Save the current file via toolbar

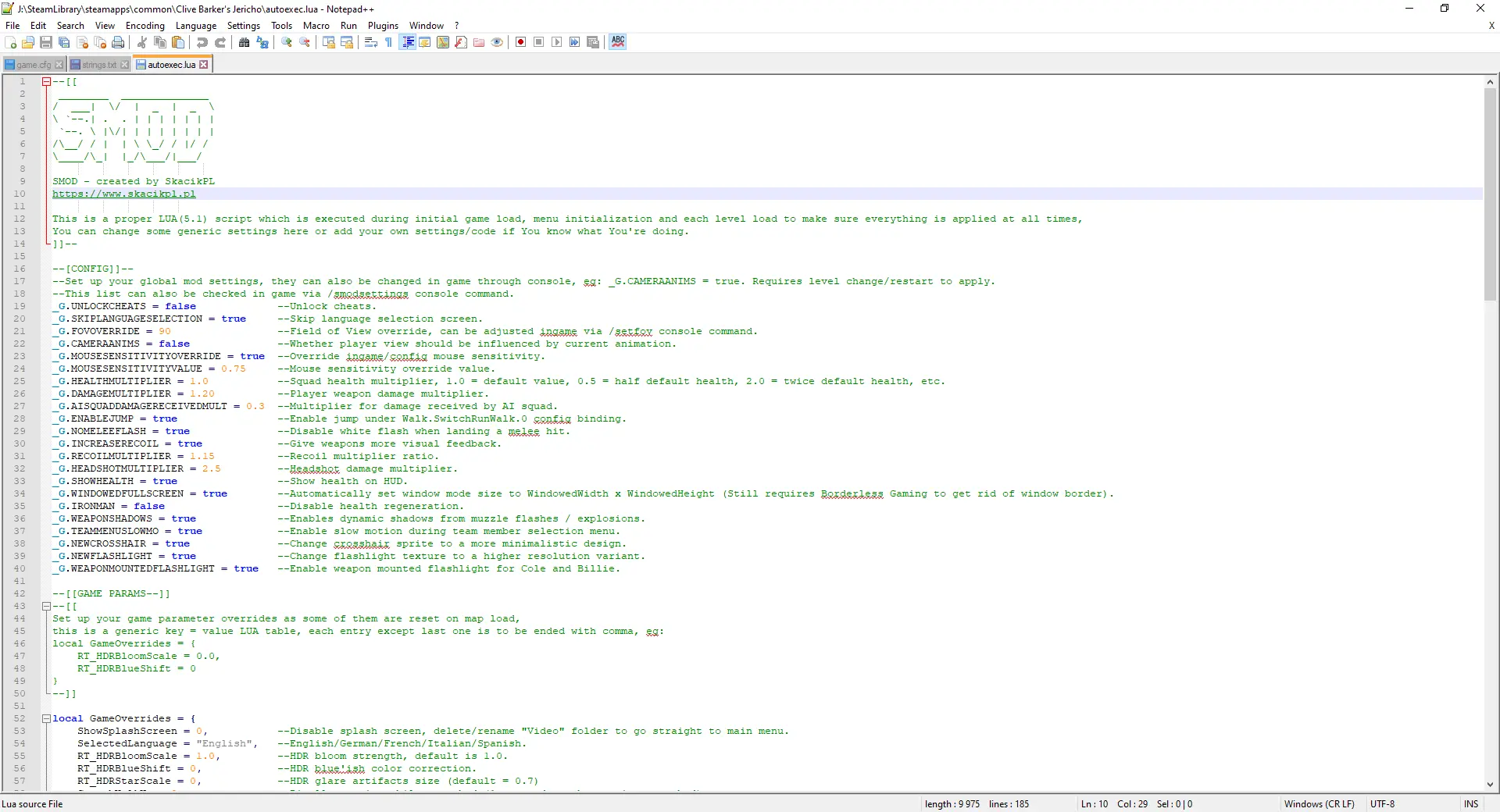pos(46,42)
